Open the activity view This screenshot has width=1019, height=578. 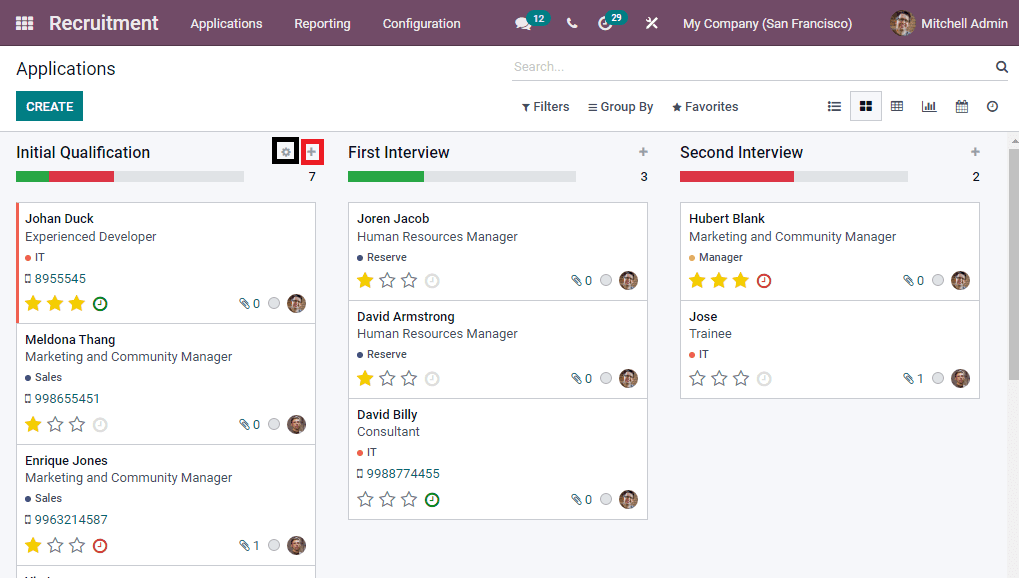pos(992,106)
